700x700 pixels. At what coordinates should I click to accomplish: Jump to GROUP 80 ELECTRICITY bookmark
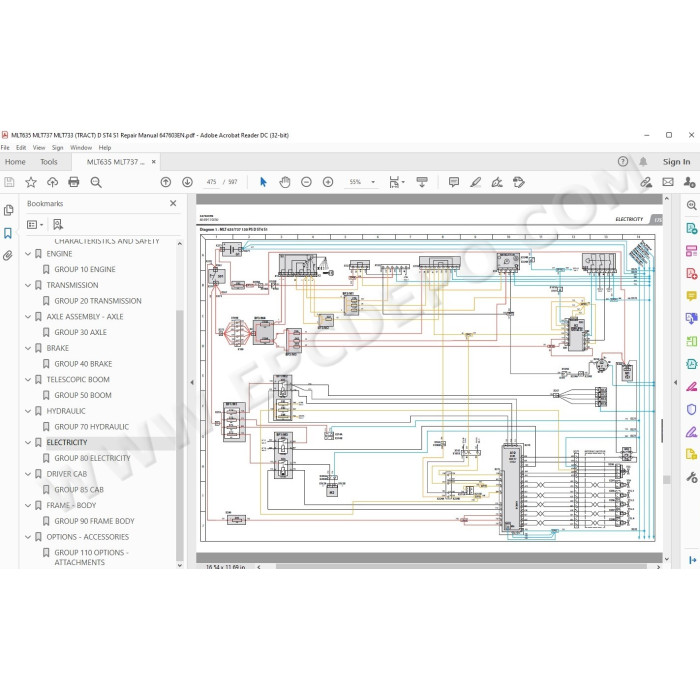click(x=92, y=458)
